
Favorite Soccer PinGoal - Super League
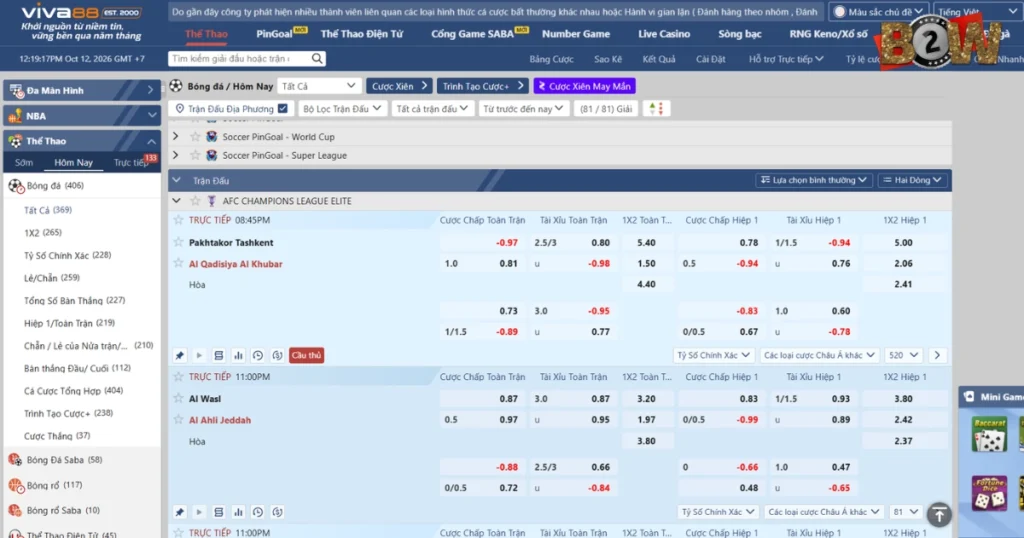point(195,155)
